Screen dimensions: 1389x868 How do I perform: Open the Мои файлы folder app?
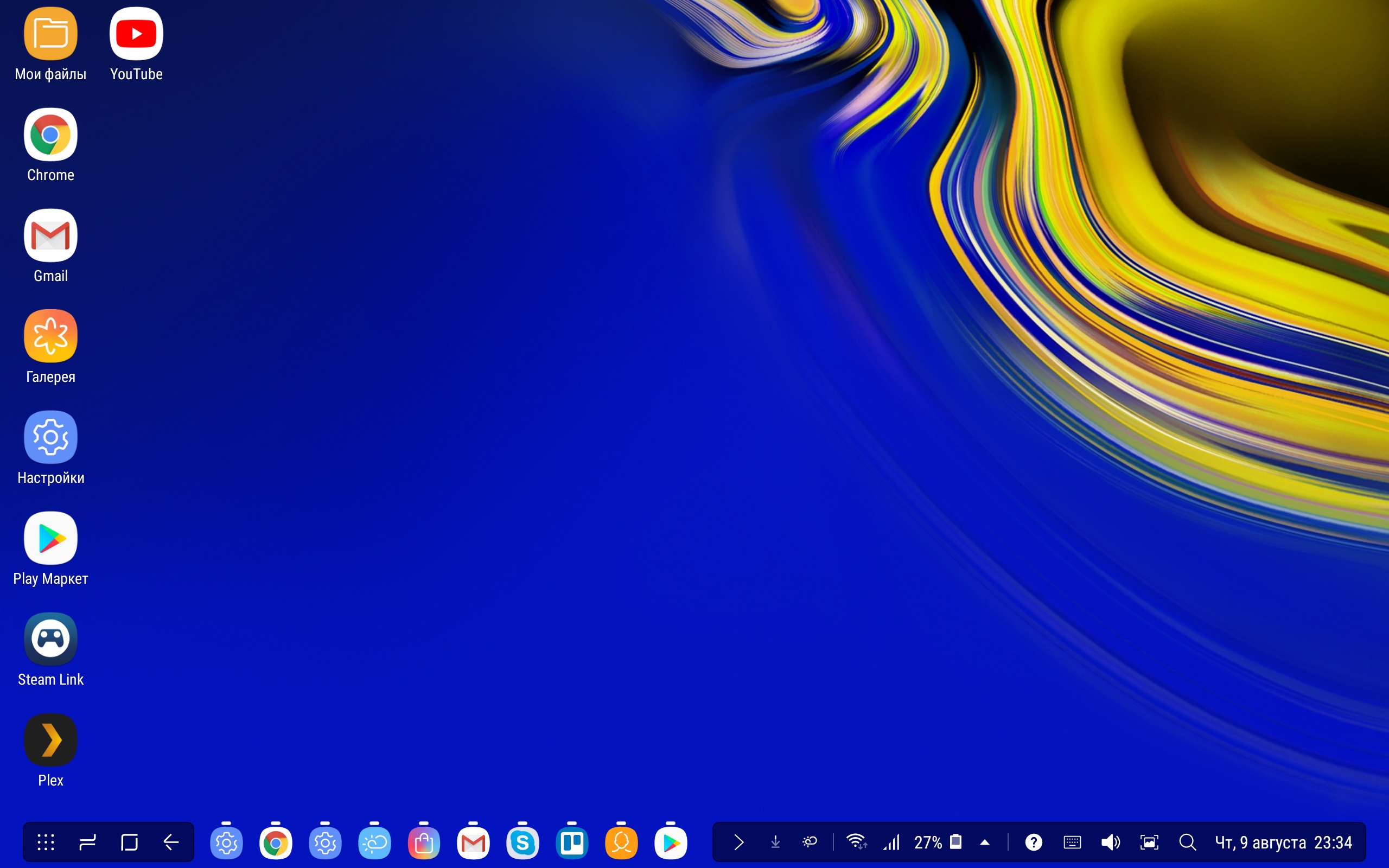50,34
